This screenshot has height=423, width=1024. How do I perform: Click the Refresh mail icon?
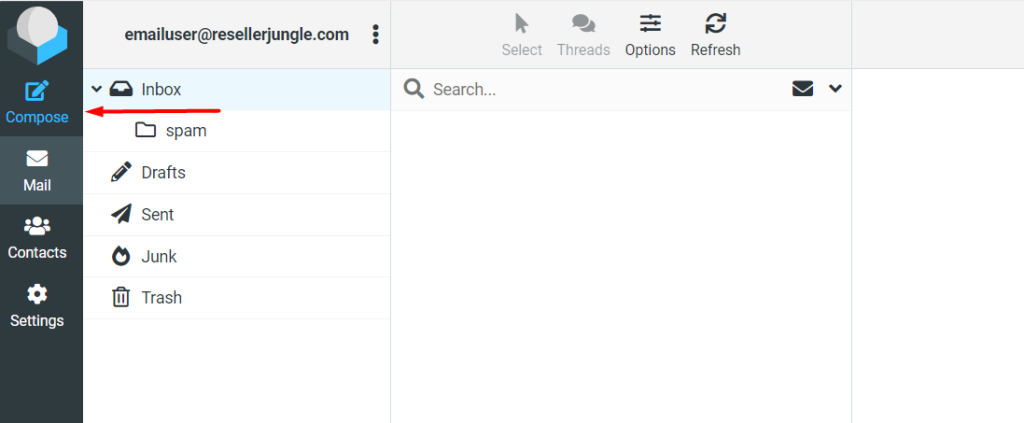715,24
